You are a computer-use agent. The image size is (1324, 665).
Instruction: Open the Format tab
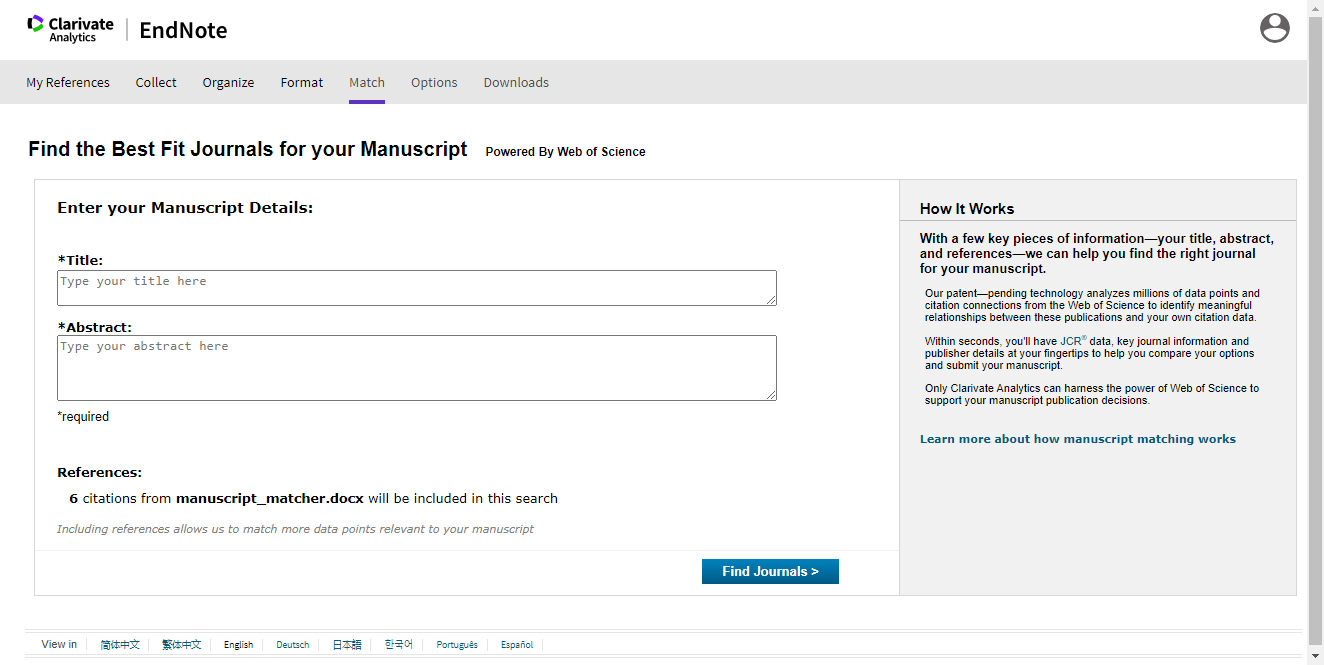302,83
